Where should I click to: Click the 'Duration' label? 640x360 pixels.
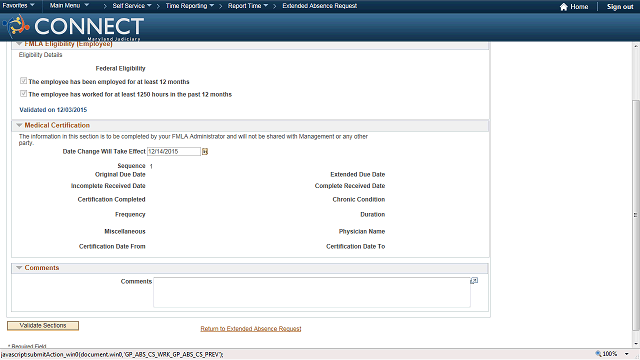pos(373,214)
